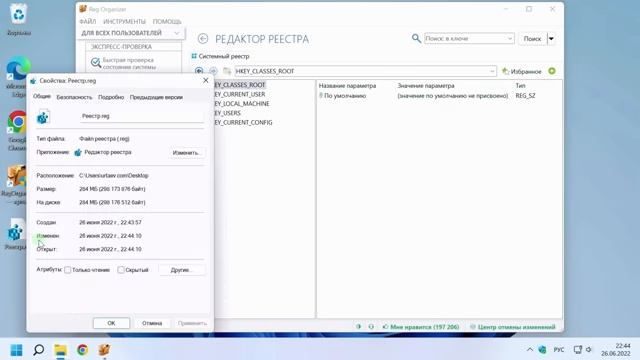The width and height of the screenshot is (640, 360).
Task: Click Значение параметра column header
Action: [x=426, y=86]
